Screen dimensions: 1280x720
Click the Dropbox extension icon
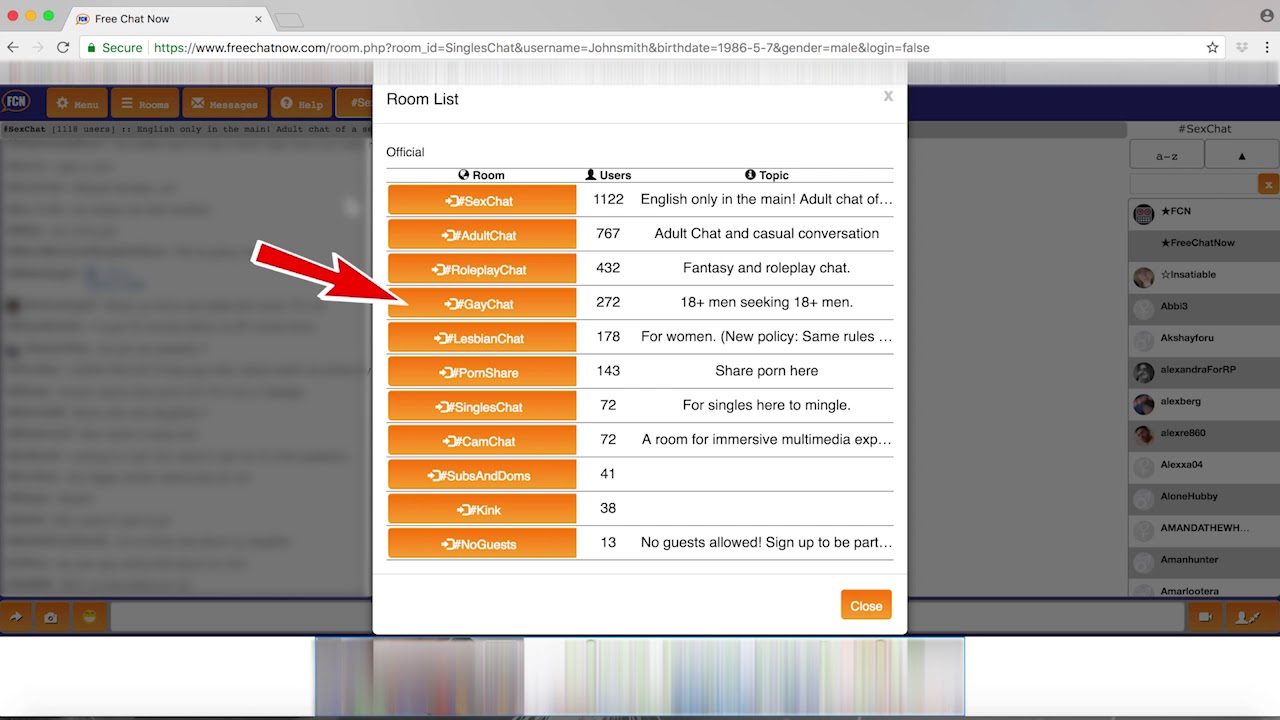pyautogui.click(x=1242, y=47)
